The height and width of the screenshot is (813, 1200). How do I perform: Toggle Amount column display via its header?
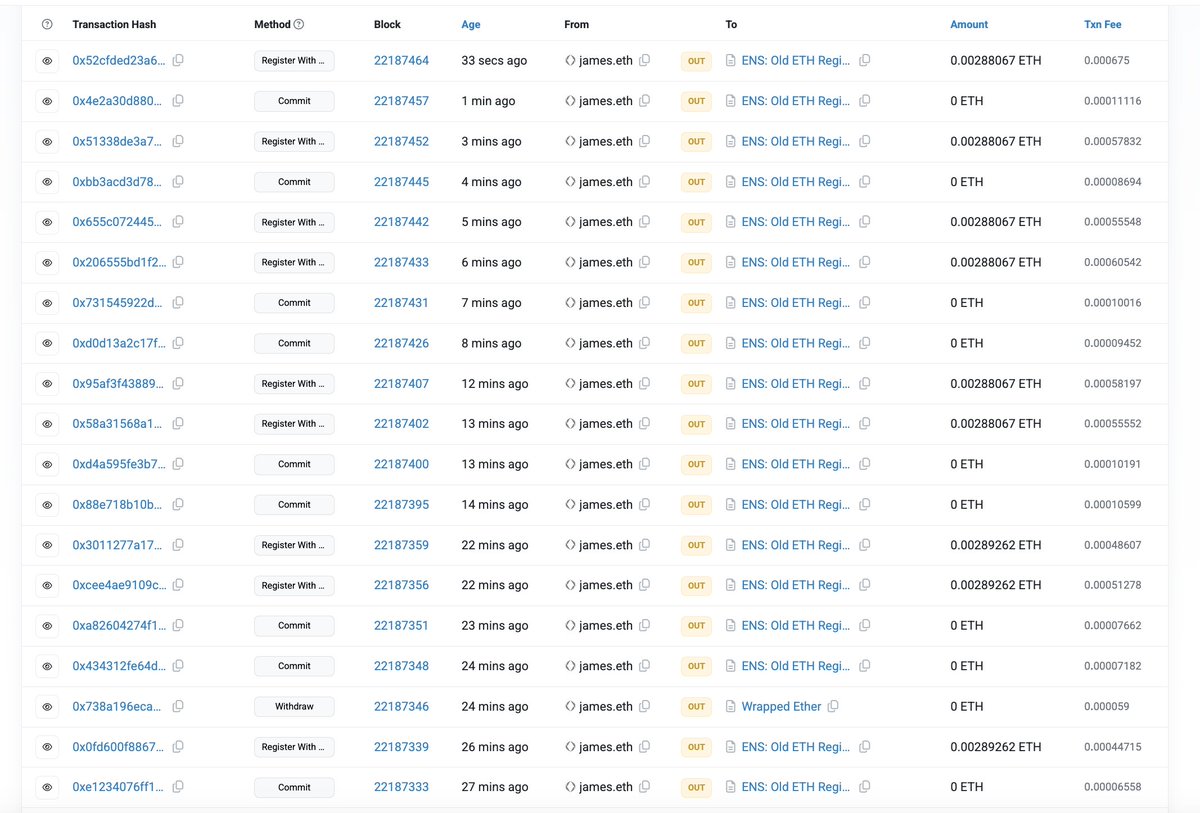968,23
